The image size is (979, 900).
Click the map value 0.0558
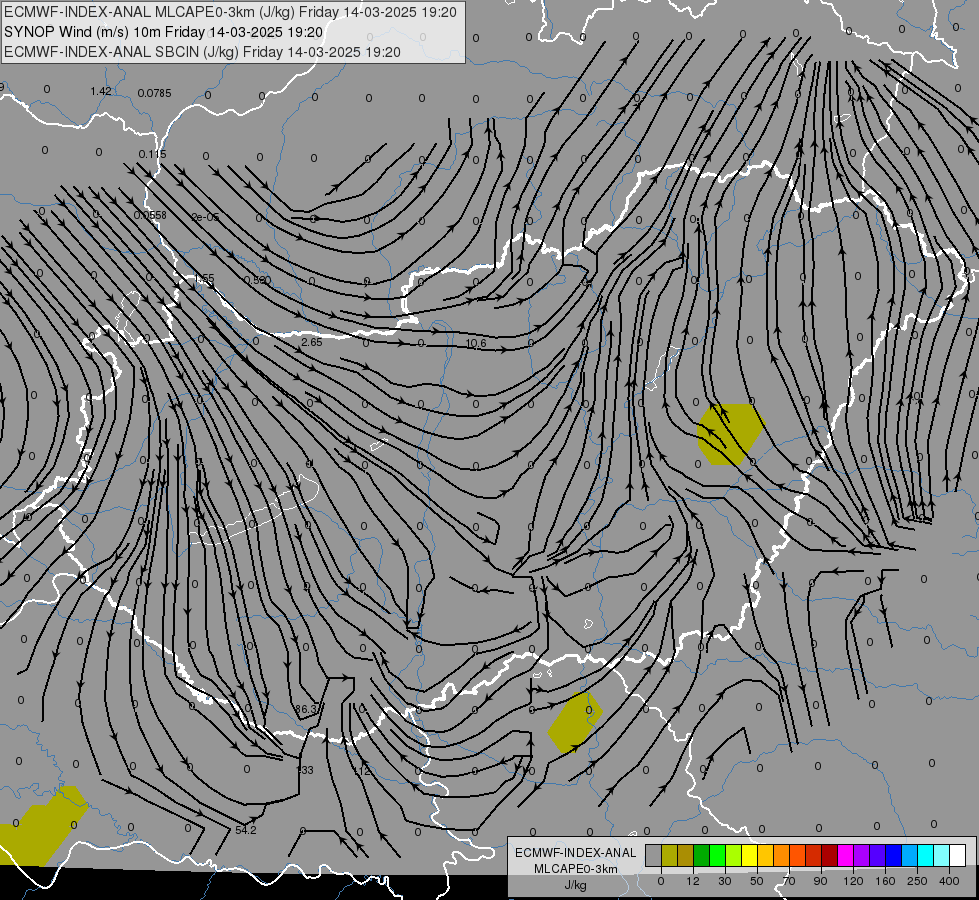pyautogui.click(x=150, y=215)
